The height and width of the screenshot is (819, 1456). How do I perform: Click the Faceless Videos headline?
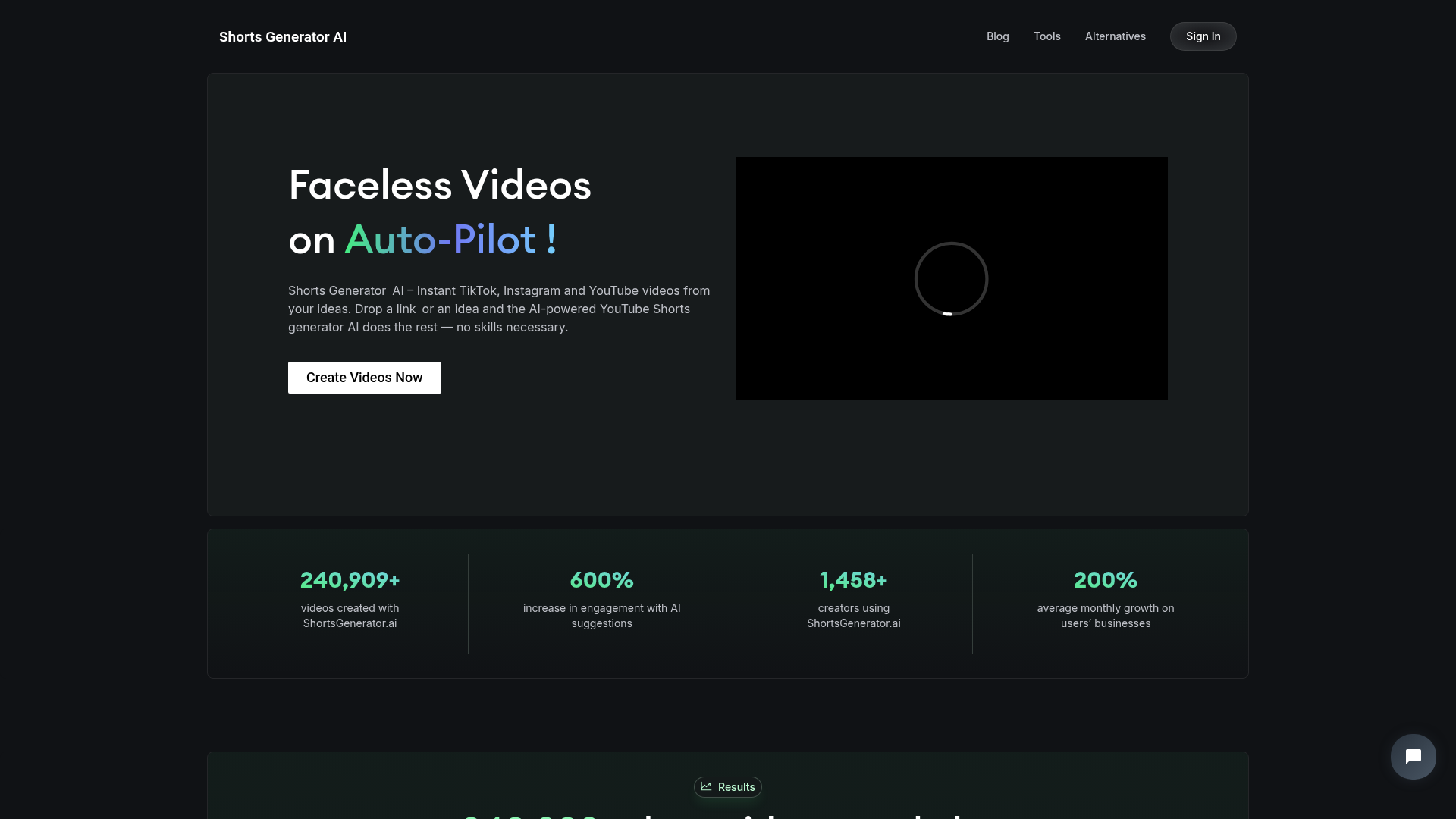pyautogui.click(x=440, y=185)
